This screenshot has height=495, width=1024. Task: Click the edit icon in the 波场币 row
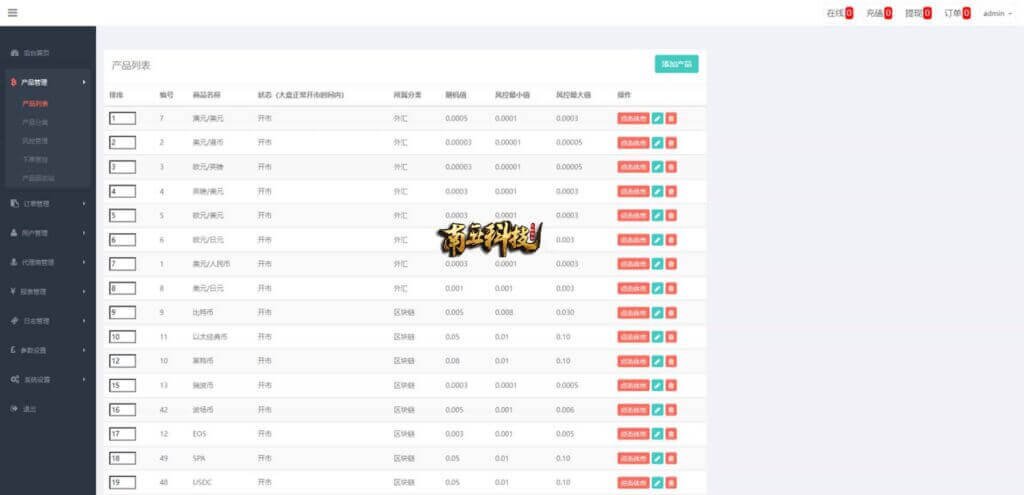coord(657,409)
